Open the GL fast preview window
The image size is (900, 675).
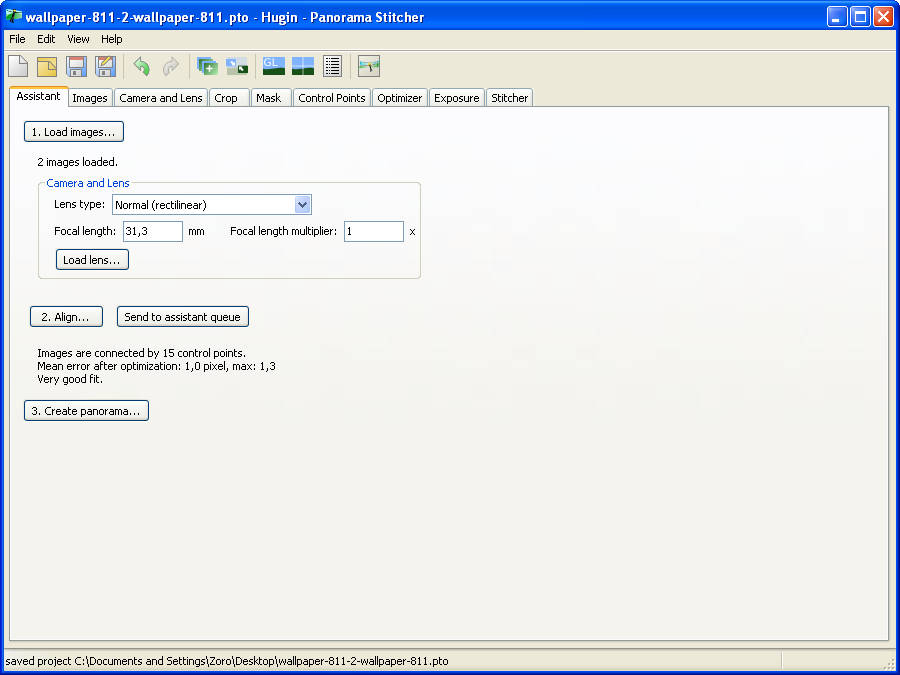[274, 66]
